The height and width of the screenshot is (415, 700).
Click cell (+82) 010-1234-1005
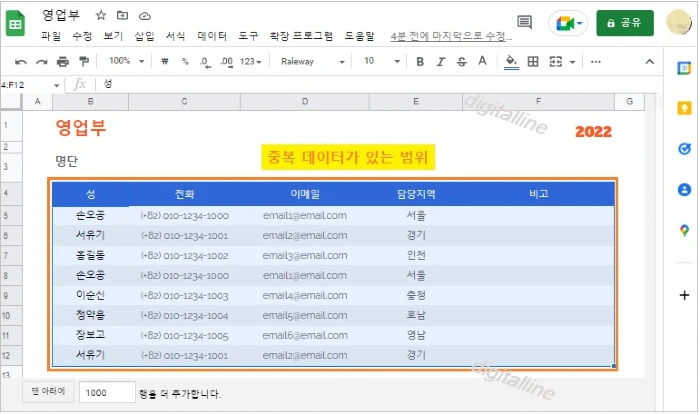click(x=184, y=336)
